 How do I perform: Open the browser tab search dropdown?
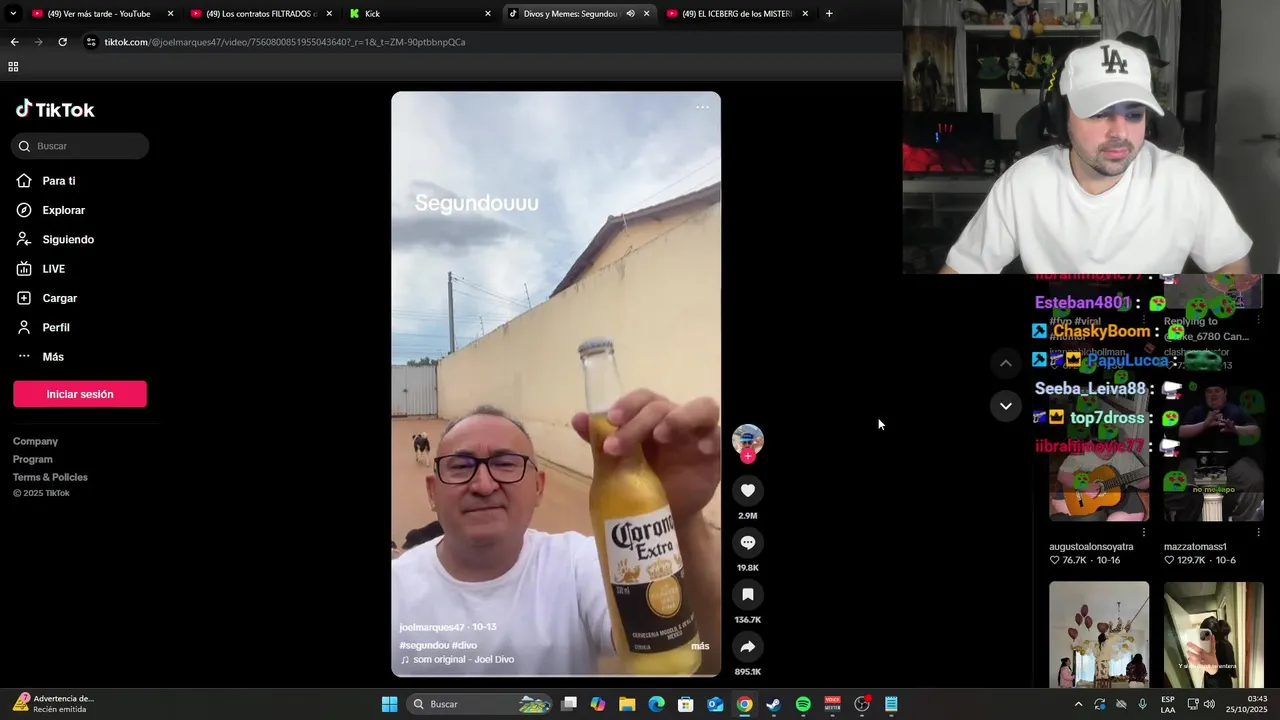click(13, 14)
